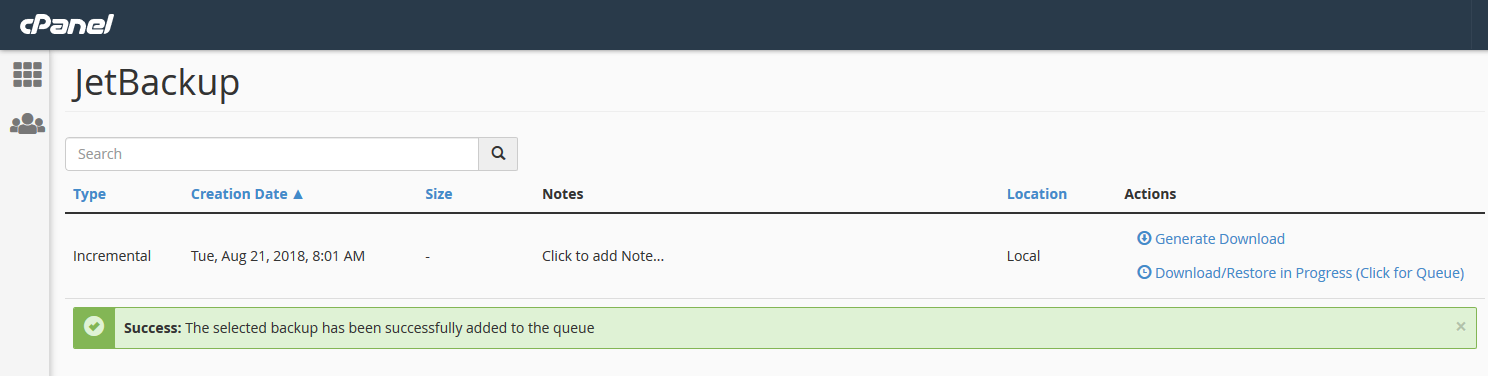This screenshot has width=1488, height=376.
Task: Dismiss the success alert with the X
Action: point(1461,326)
